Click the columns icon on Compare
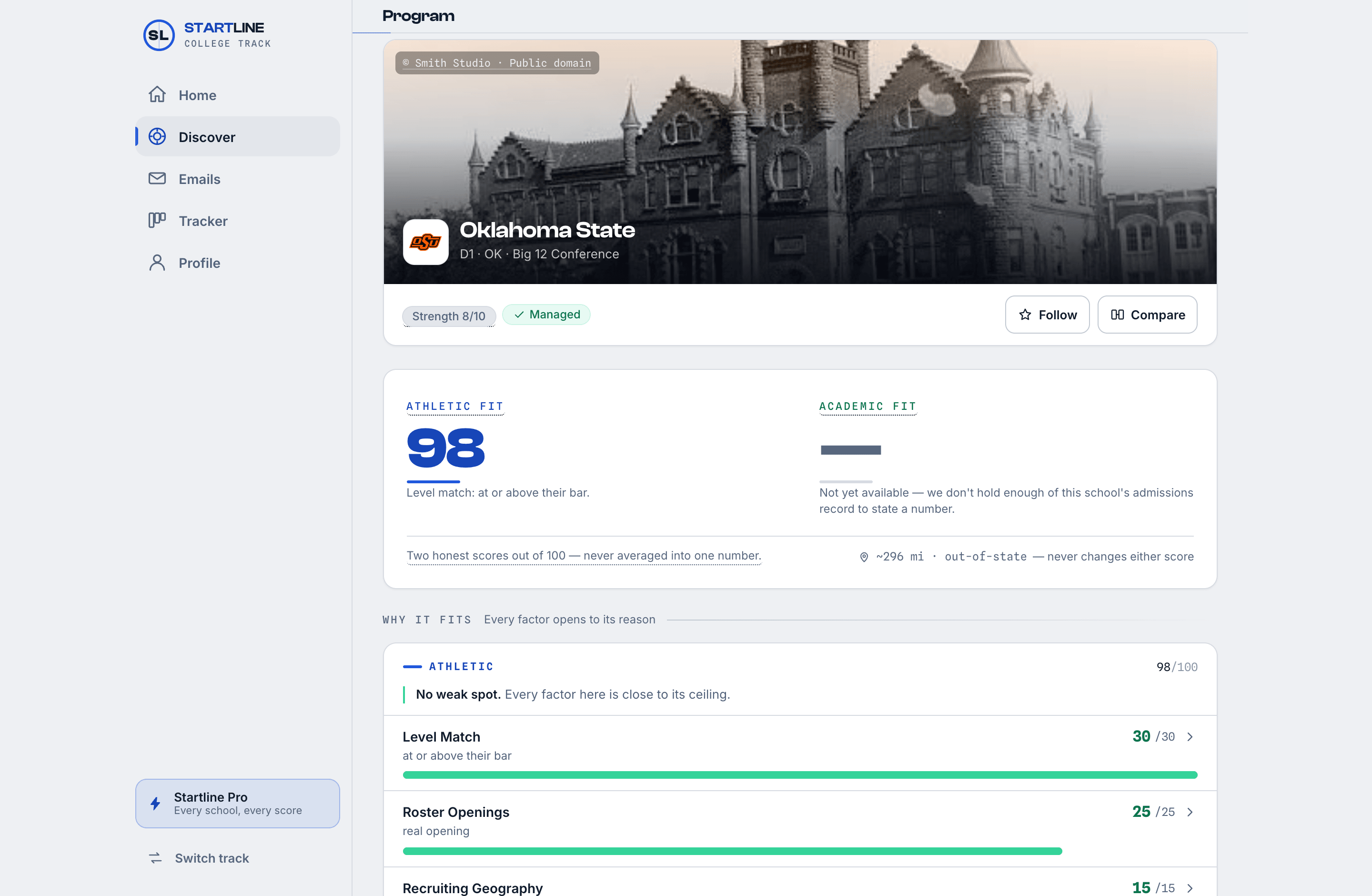Image resolution: width=1372 pixels, height=896 pixels. (x=1117, y=315)
